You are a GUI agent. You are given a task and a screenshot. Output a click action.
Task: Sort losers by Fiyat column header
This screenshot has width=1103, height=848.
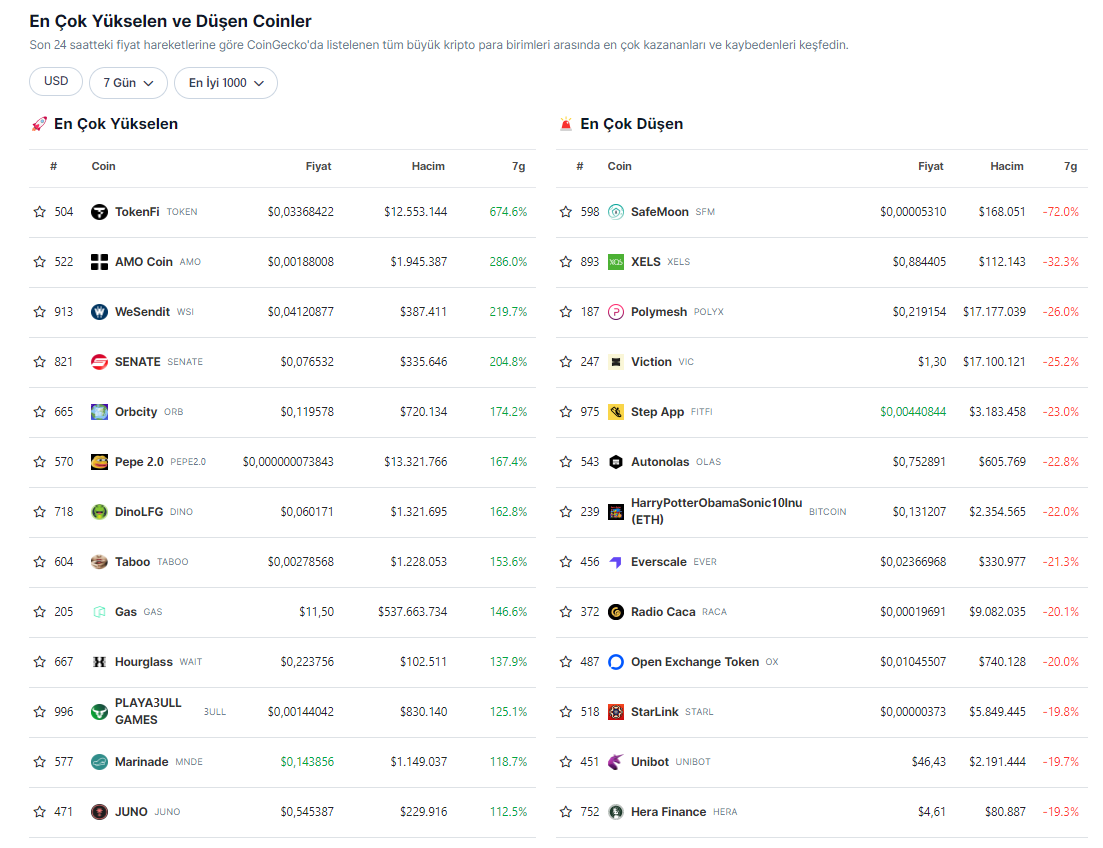pos(930,166)
